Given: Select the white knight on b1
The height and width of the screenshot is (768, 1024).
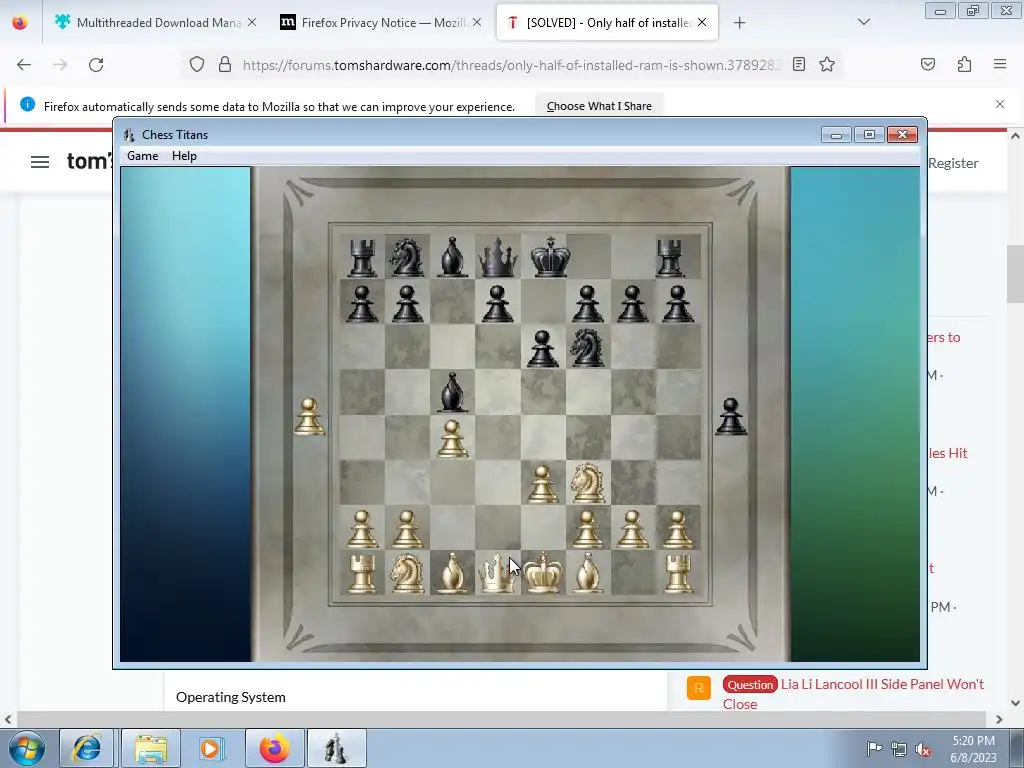Looking at the screenshot, I should (x=407, y=573).
